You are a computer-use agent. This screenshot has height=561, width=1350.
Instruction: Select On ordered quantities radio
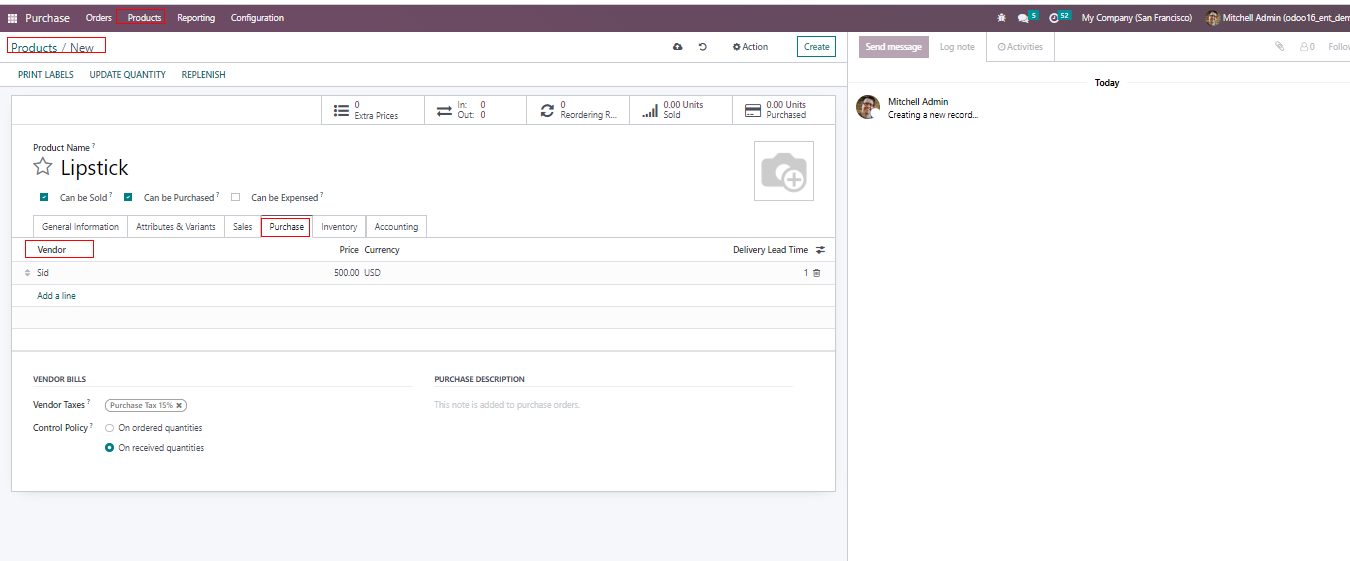pyautogui.click(x=109, y=428)
